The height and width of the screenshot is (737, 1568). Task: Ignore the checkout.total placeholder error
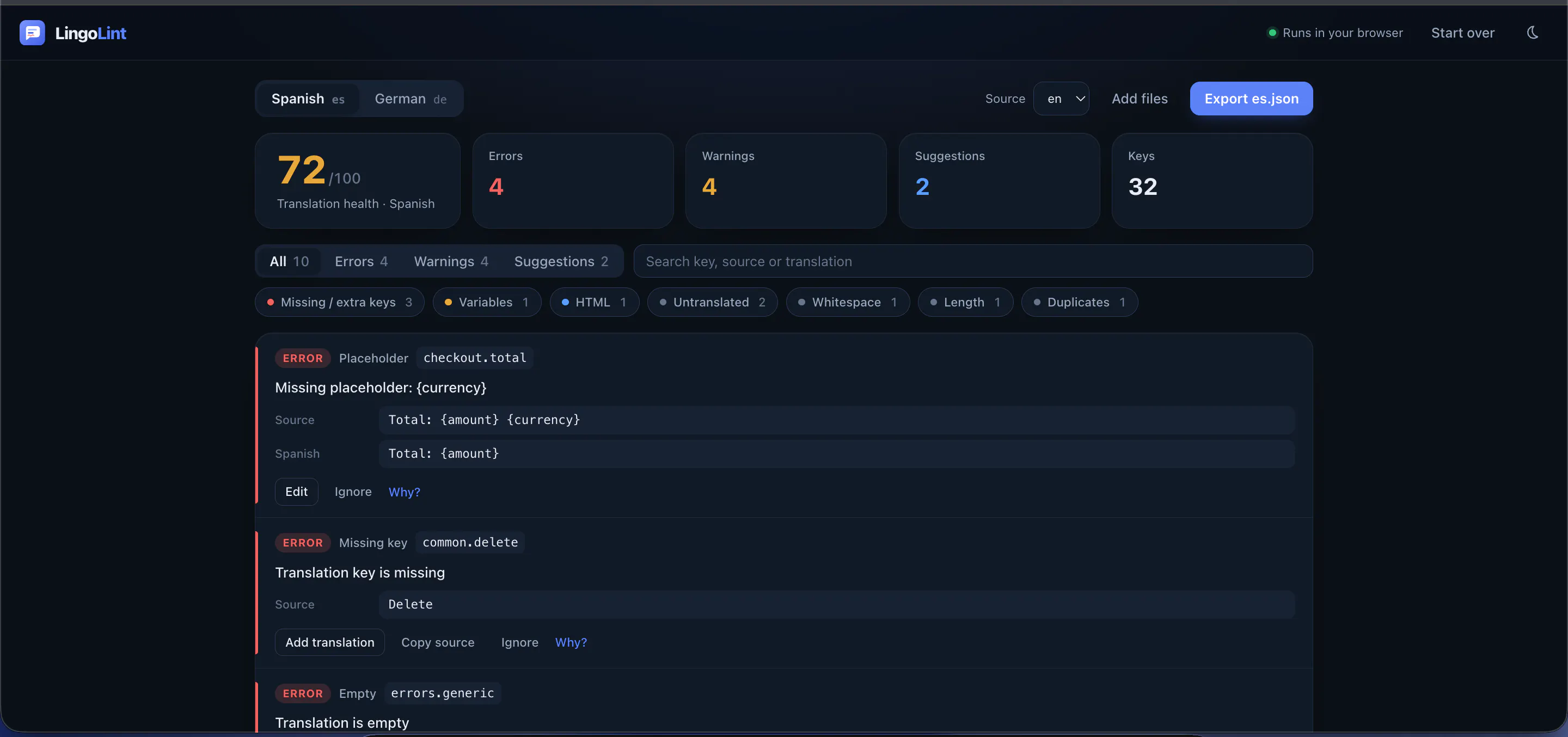click(x=353, y=492)
